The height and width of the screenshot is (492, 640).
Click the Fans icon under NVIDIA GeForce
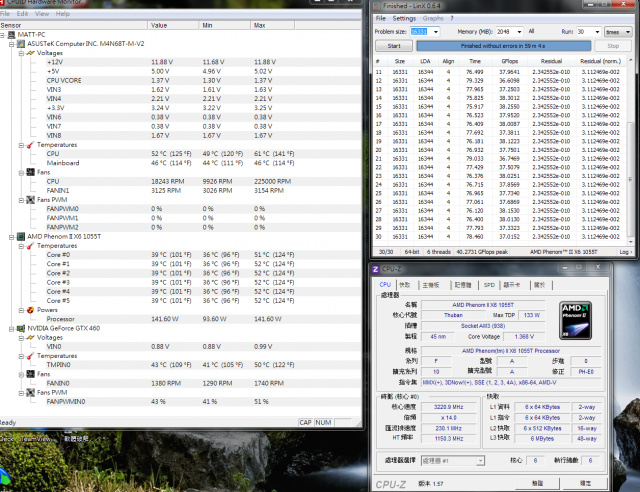[31, 374]
